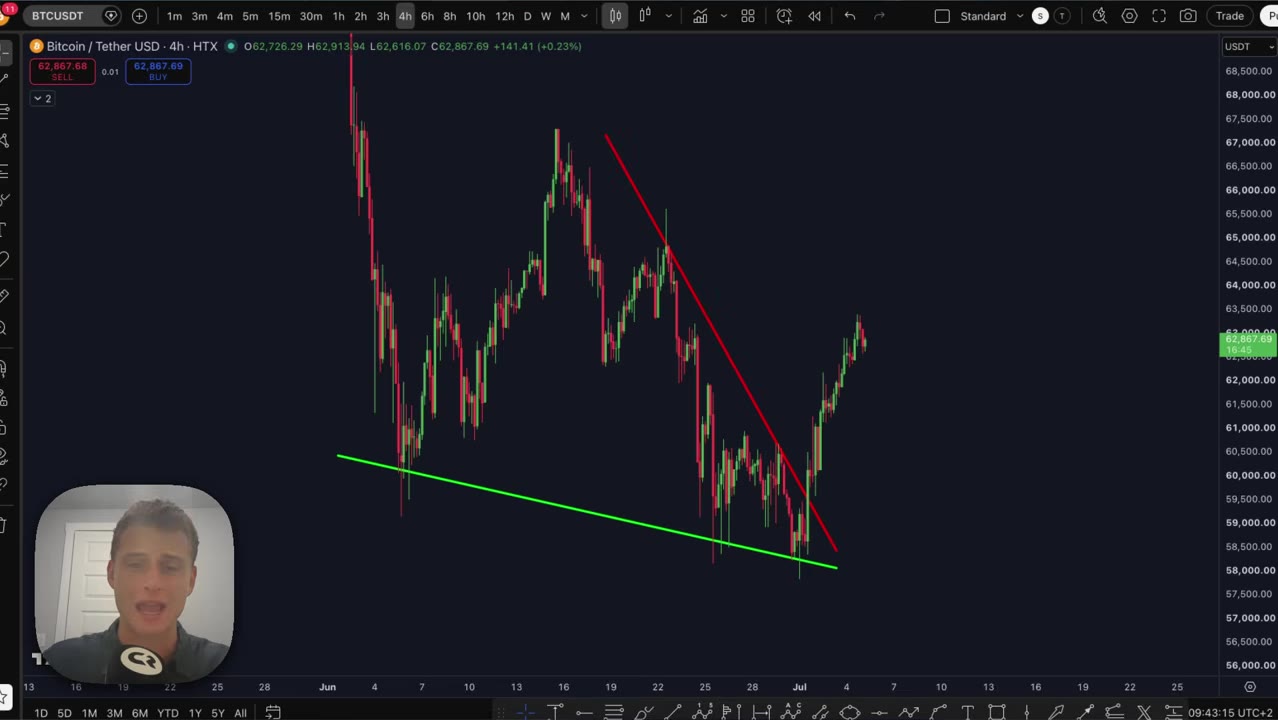Viewport: 1278px width, 720px height.
Task: Toggle the layout checkbox beside Standard
Action: 942,16
